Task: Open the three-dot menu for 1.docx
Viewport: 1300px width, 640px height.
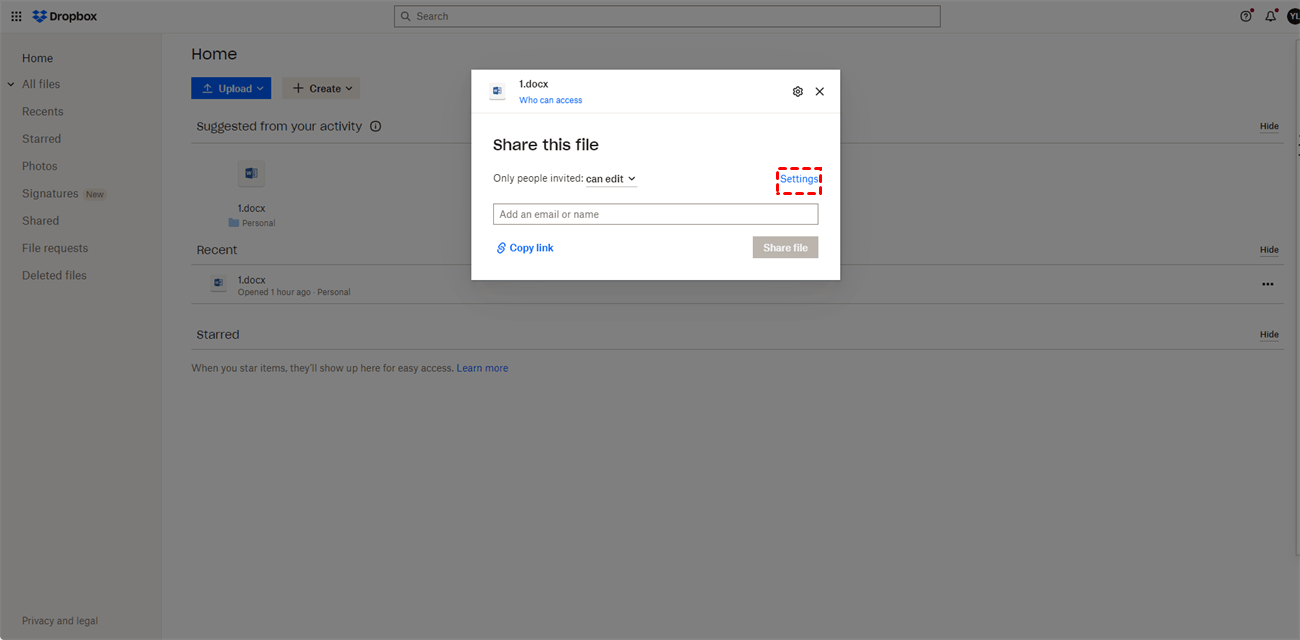Action: tap(1267, 284)
